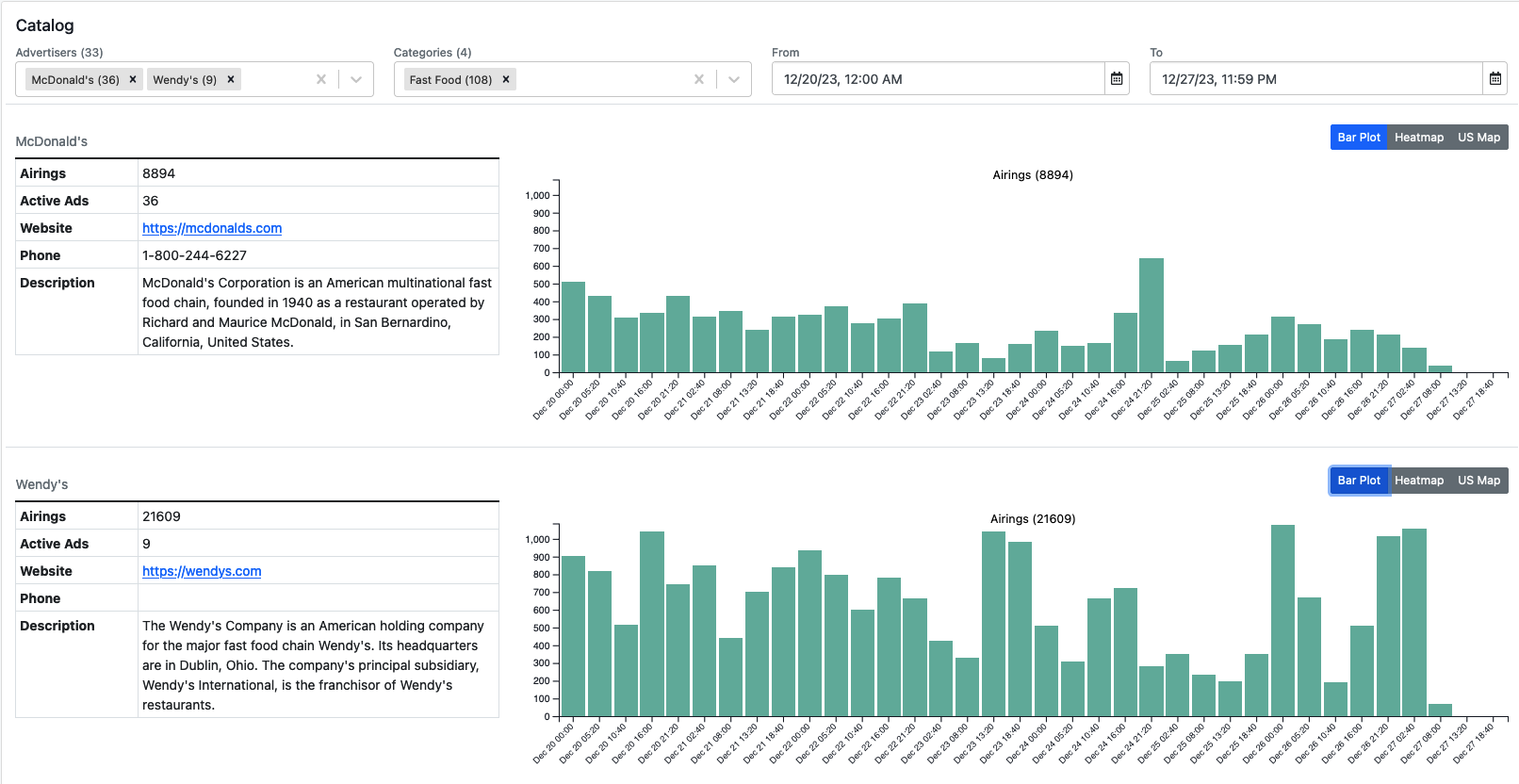Click McDonald's airings value 8894
The image size is (1519, 784).
point(158,173)
